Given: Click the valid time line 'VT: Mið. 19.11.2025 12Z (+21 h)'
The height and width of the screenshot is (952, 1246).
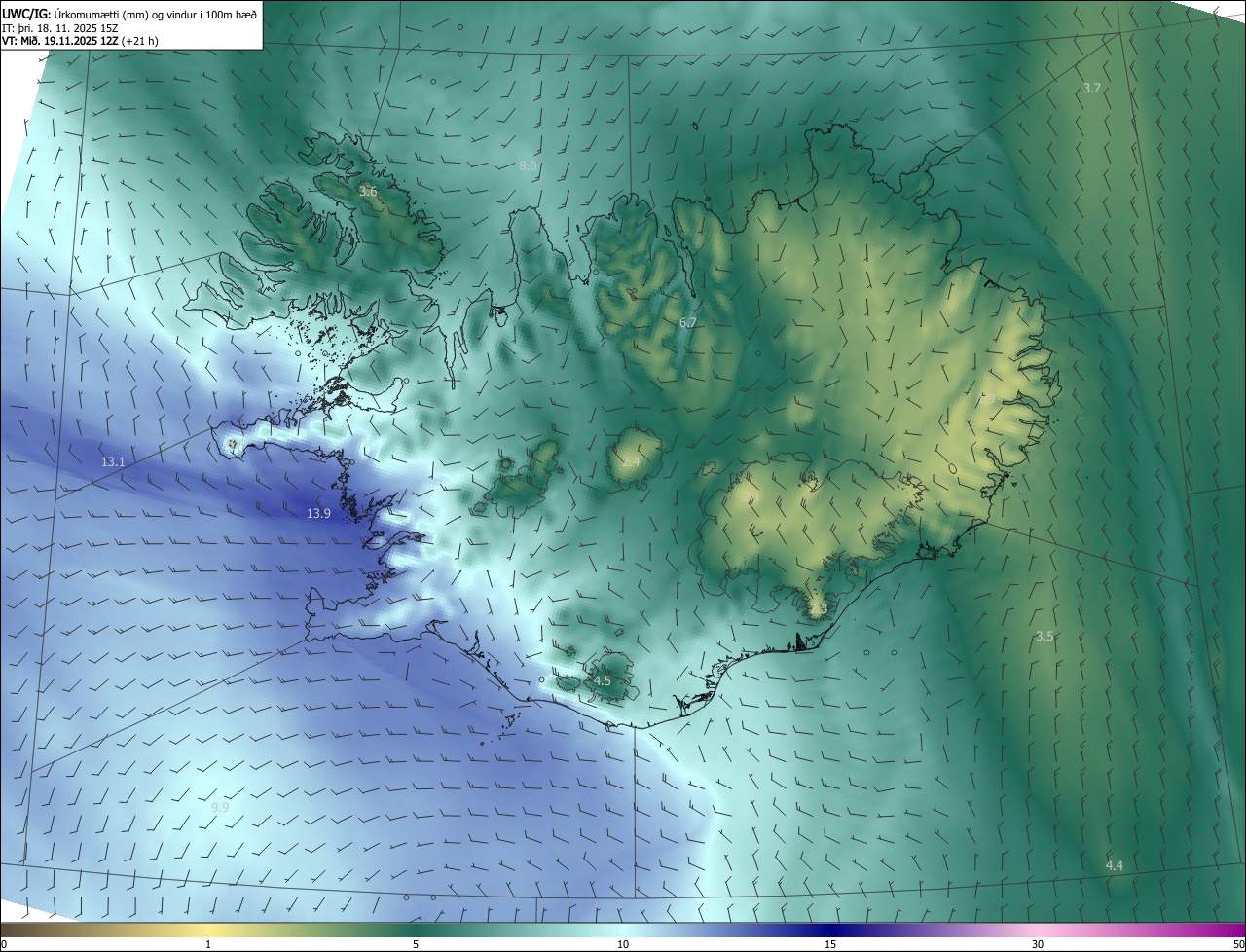Looking at the screenshot, I should 80,41.
